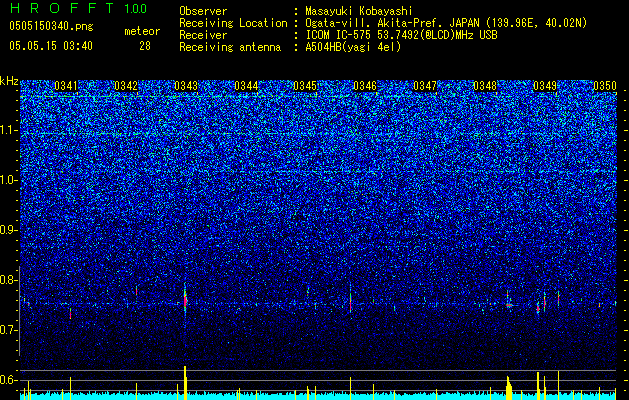Screen dimensions: 629x400
Task: Select the filename 0505150340.png
Action: pos(51,27)
